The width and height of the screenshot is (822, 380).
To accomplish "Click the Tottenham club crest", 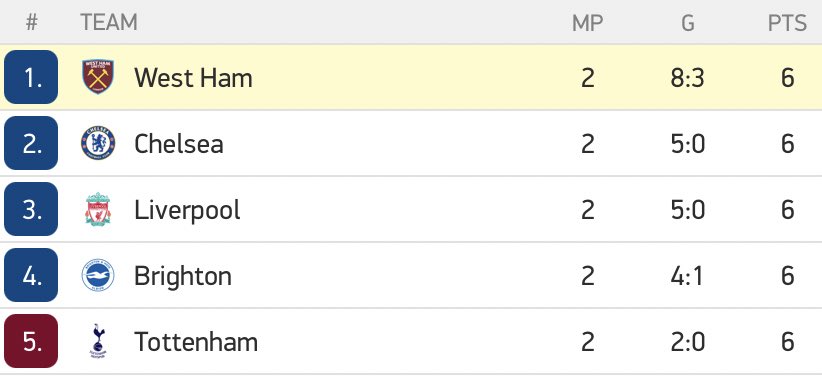I will 98,341.
